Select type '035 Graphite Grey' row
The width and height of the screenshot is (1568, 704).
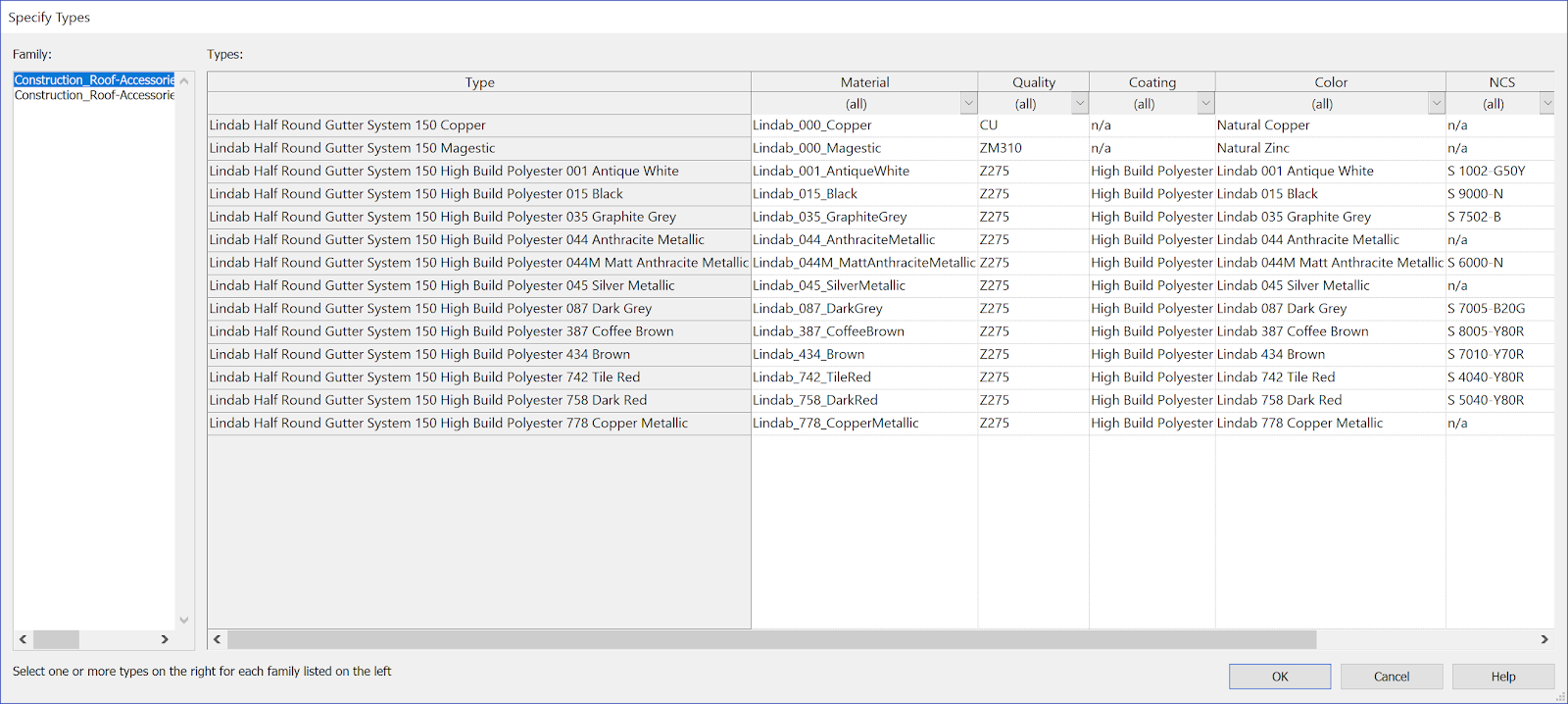tap(479, 217)
